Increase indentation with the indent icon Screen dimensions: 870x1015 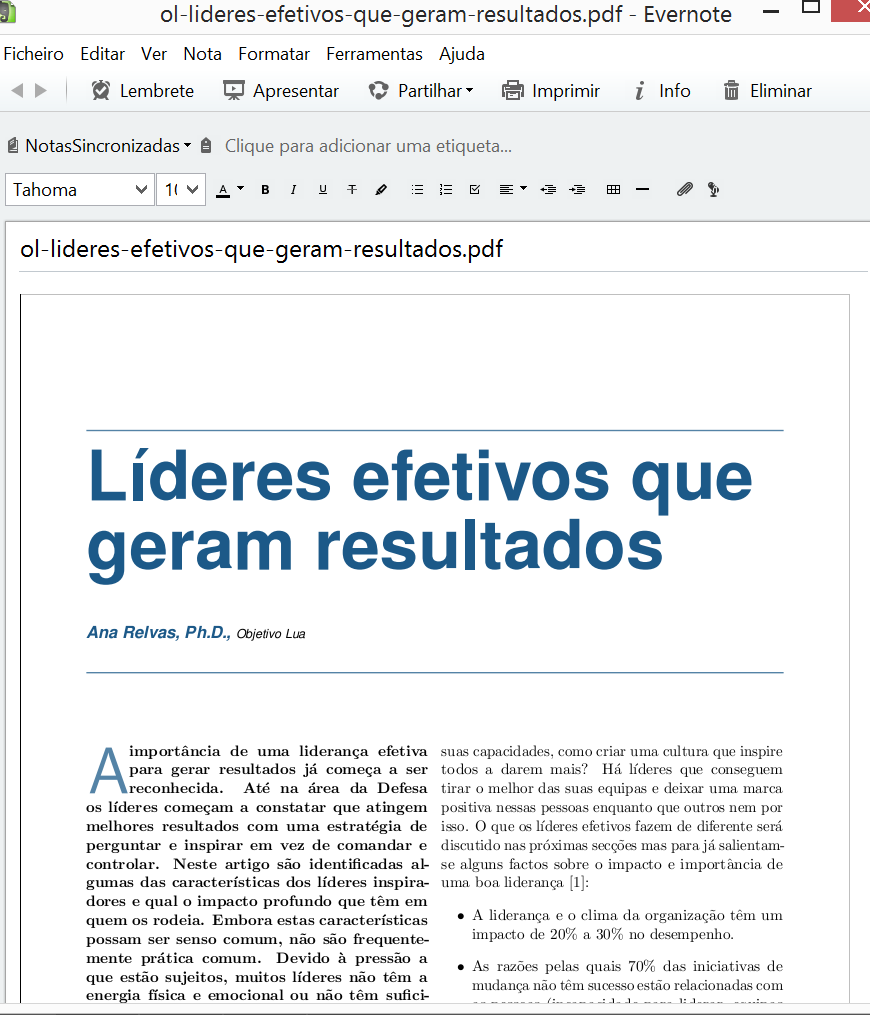577,190
